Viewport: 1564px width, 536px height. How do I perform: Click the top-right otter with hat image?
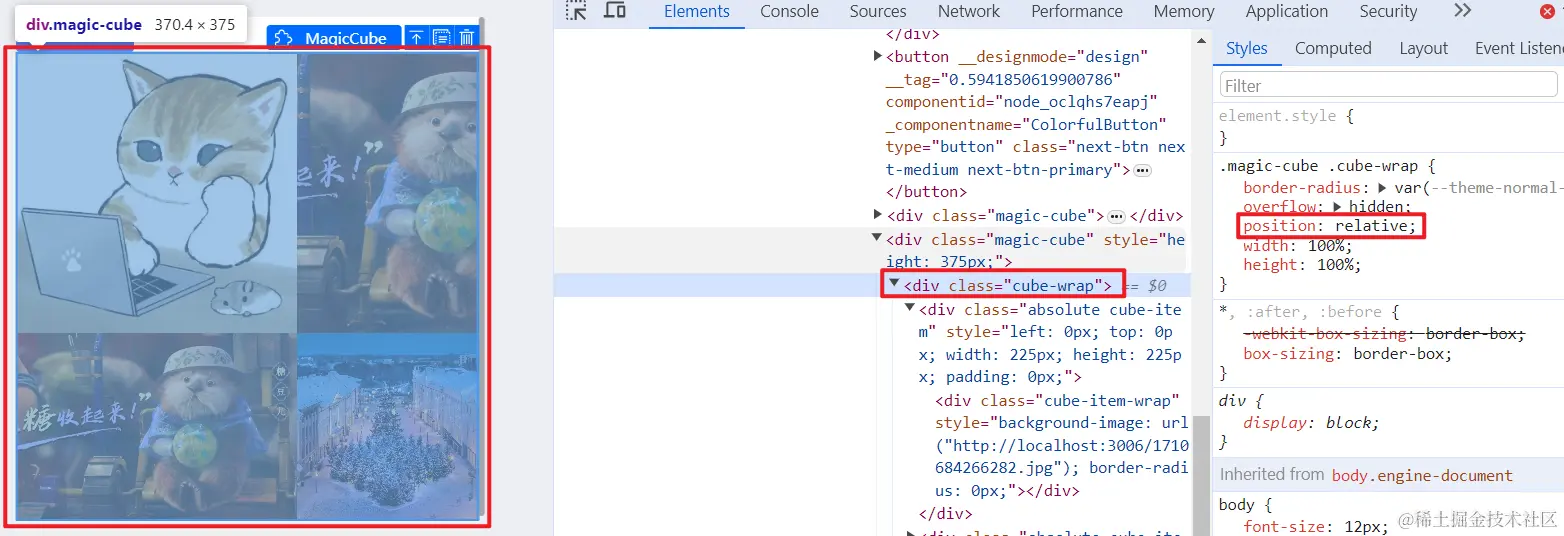point(388,192)
